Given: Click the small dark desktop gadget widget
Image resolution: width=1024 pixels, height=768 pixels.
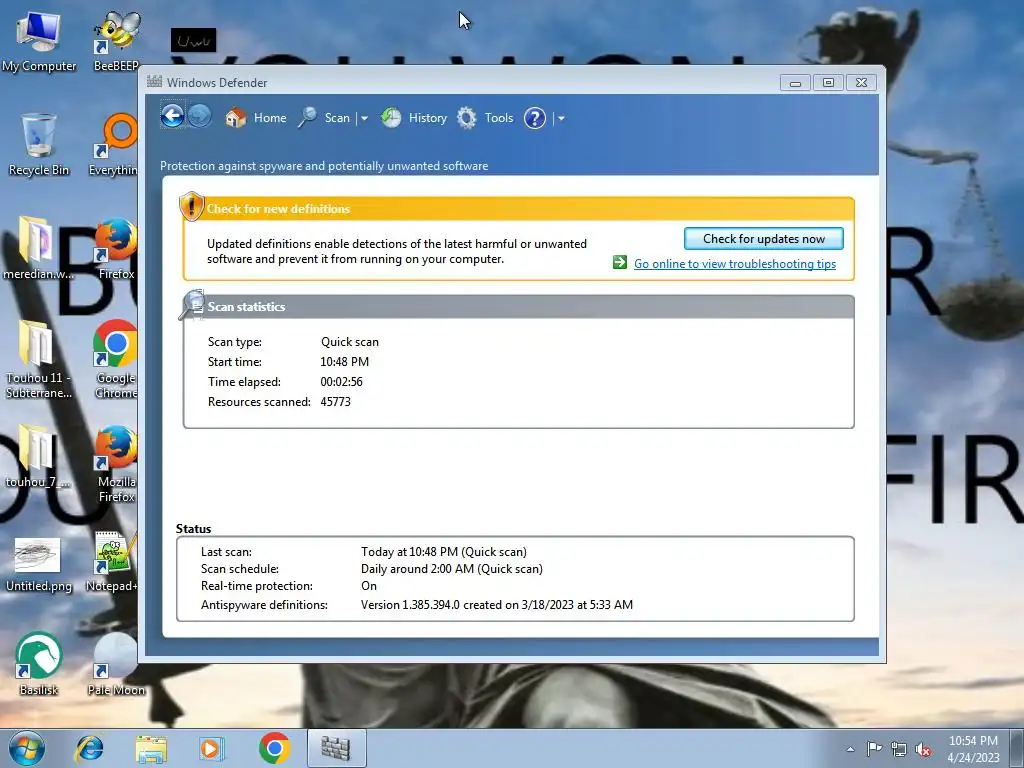Looking at the screenshot, I should 193,40.
